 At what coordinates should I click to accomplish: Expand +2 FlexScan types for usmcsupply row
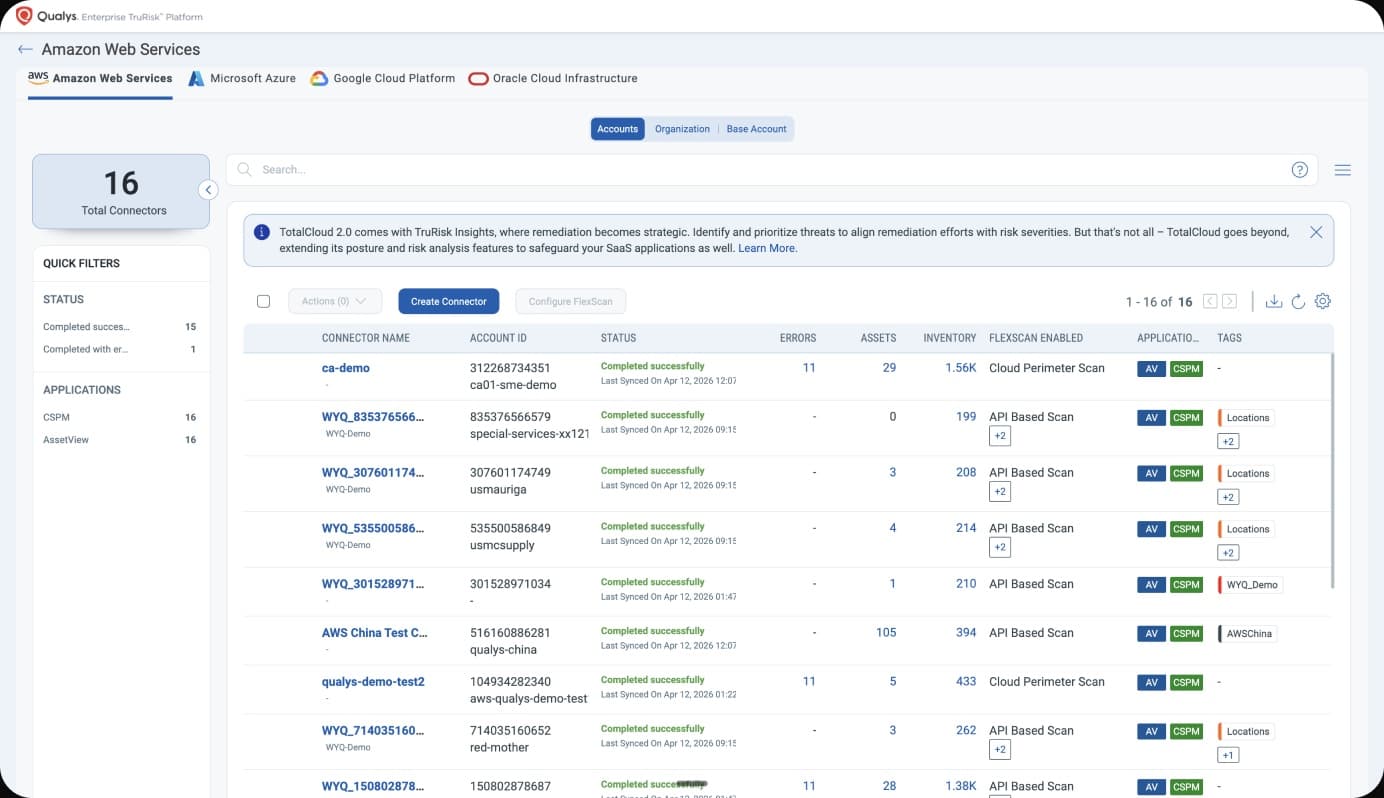(999, 547)
